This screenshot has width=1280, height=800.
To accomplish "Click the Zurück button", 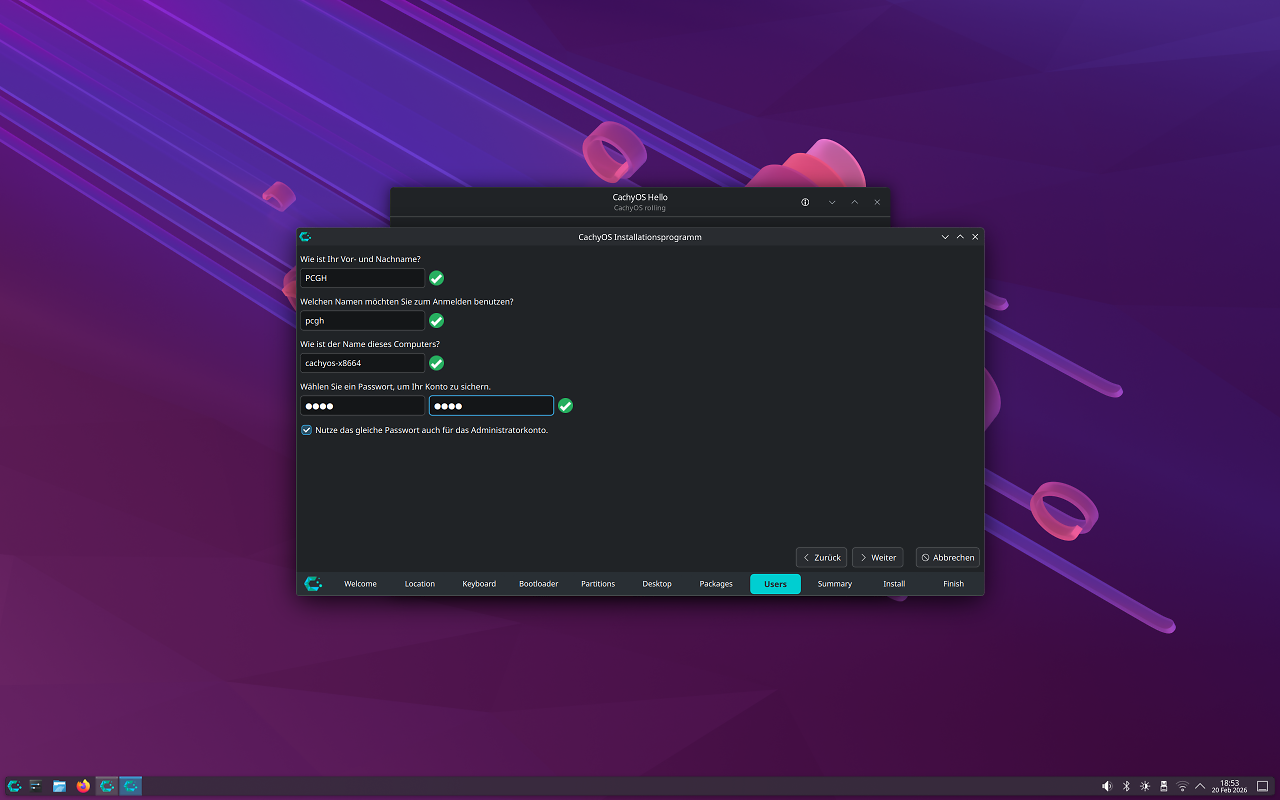I will [821, 557].
